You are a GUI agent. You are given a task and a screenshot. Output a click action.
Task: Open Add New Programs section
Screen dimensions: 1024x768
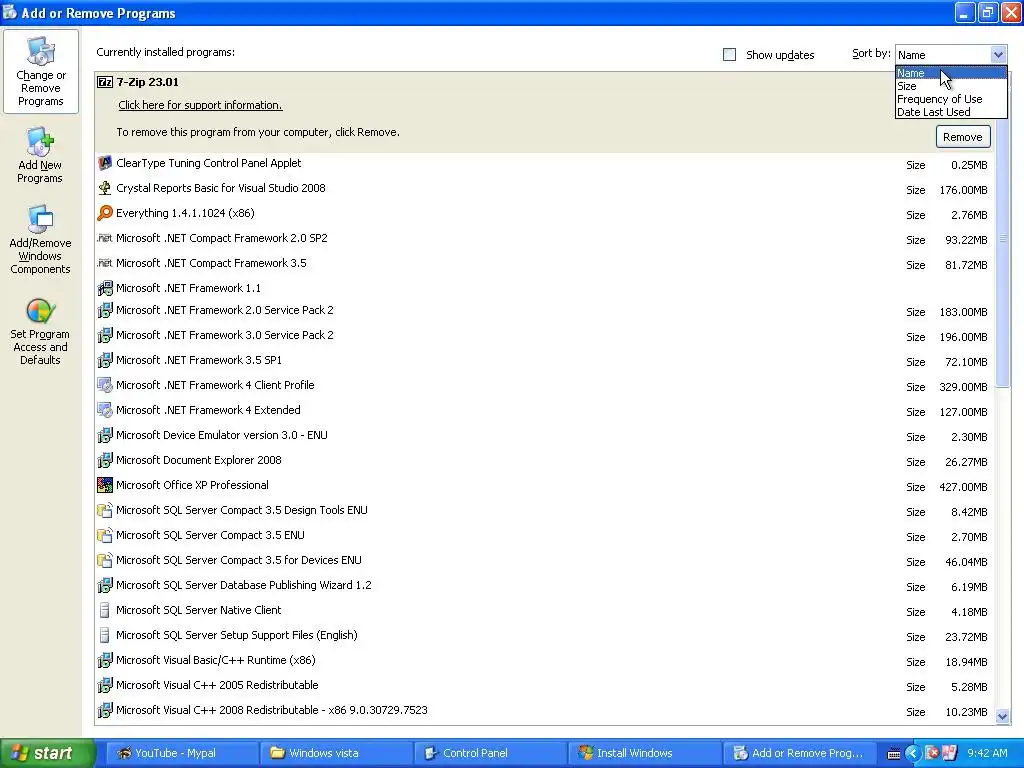[40, 156]
